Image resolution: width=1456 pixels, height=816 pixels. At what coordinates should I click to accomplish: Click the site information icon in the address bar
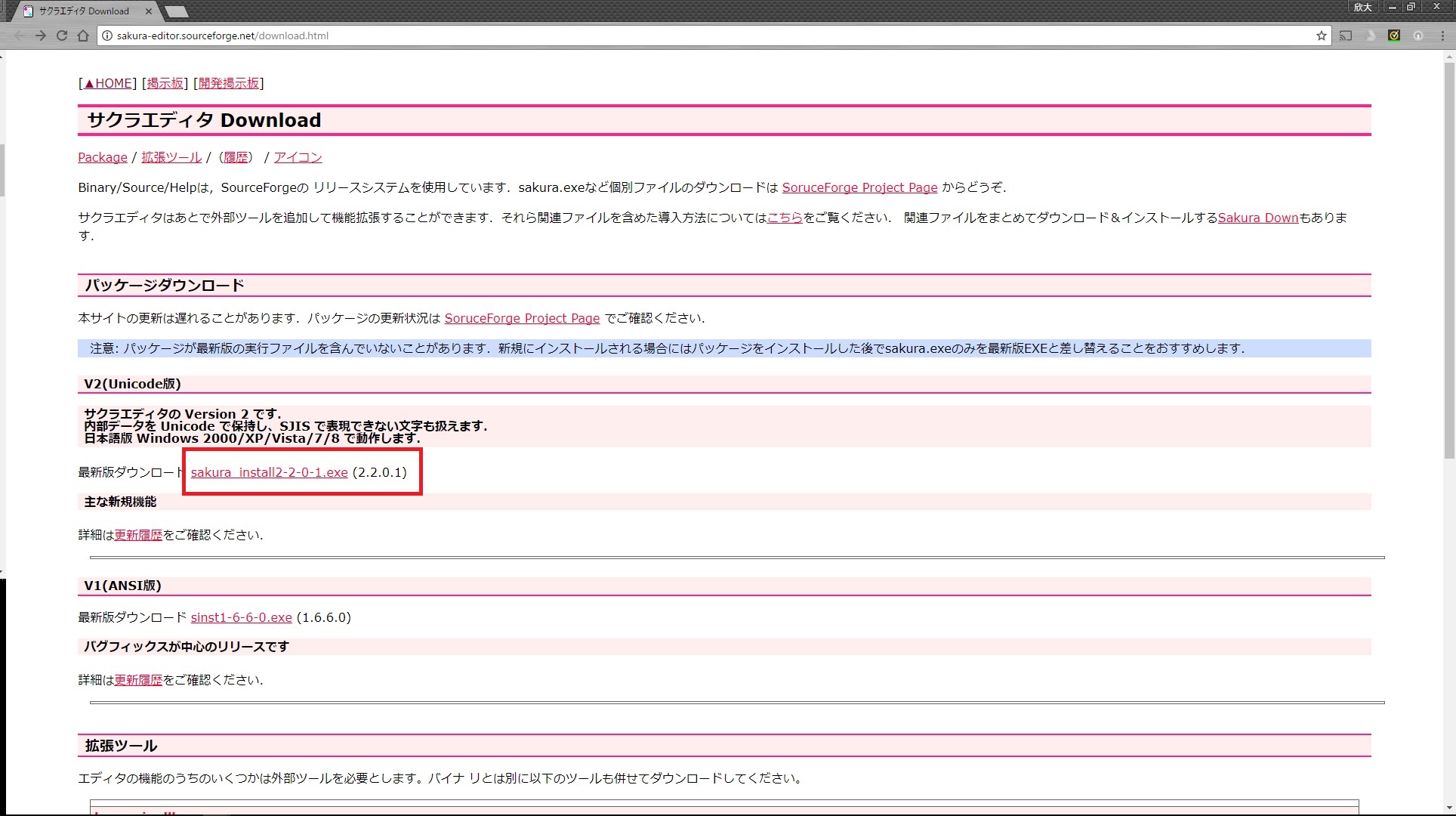pos(107,36)
